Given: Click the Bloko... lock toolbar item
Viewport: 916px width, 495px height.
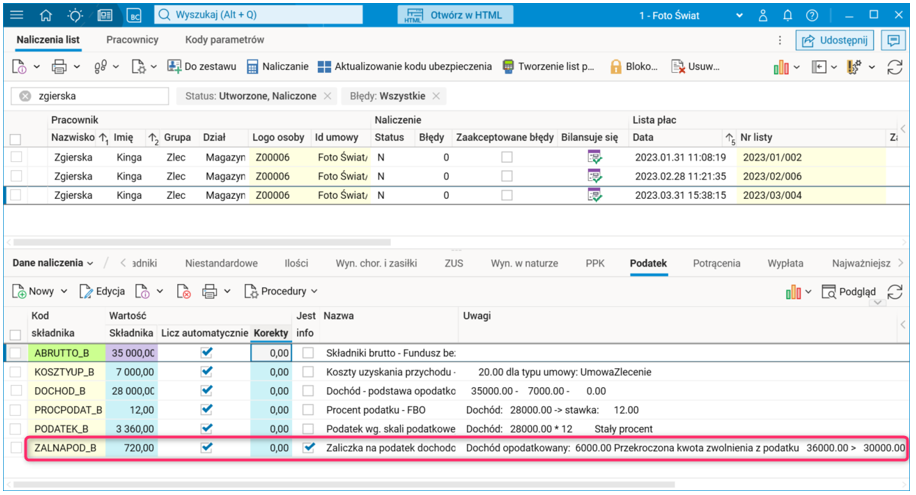Looking at the screenshot, I should [634, 67].
